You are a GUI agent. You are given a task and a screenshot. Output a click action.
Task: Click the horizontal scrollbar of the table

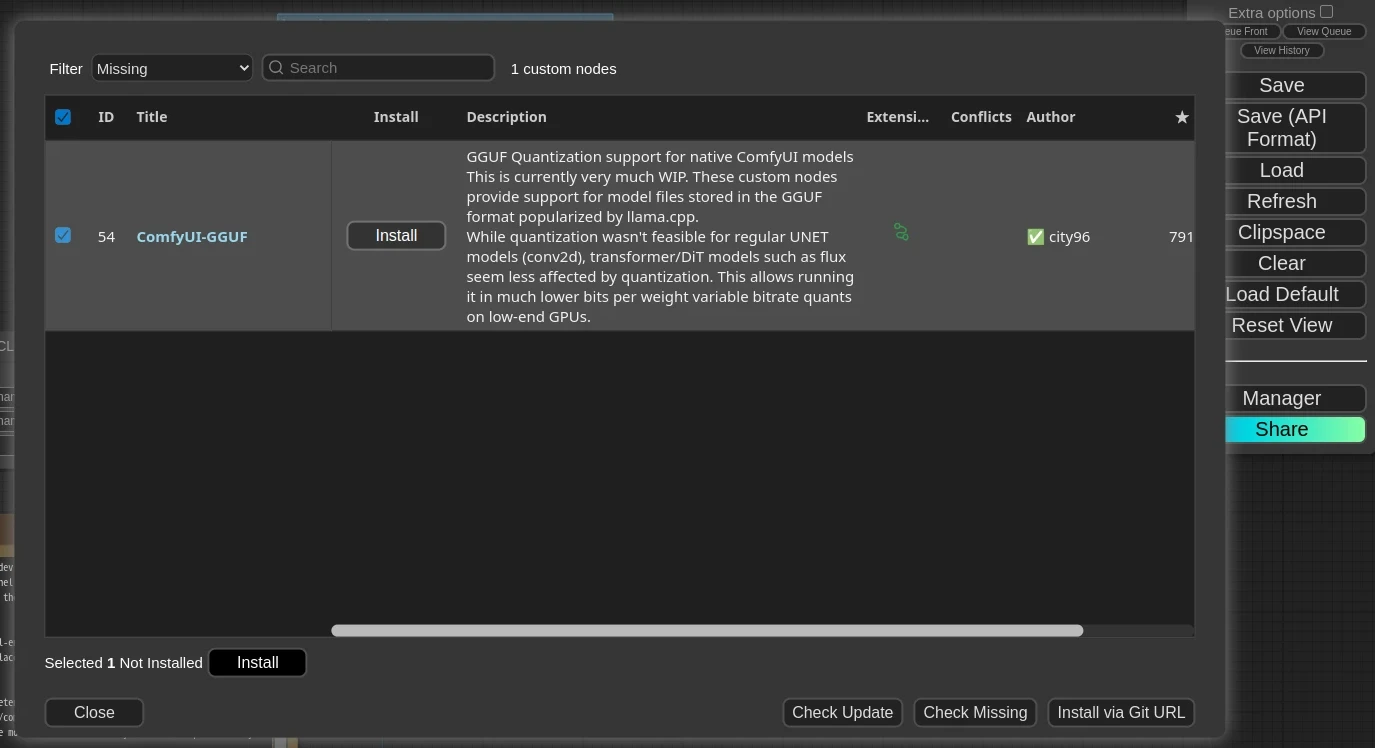[x=707, y=631]
